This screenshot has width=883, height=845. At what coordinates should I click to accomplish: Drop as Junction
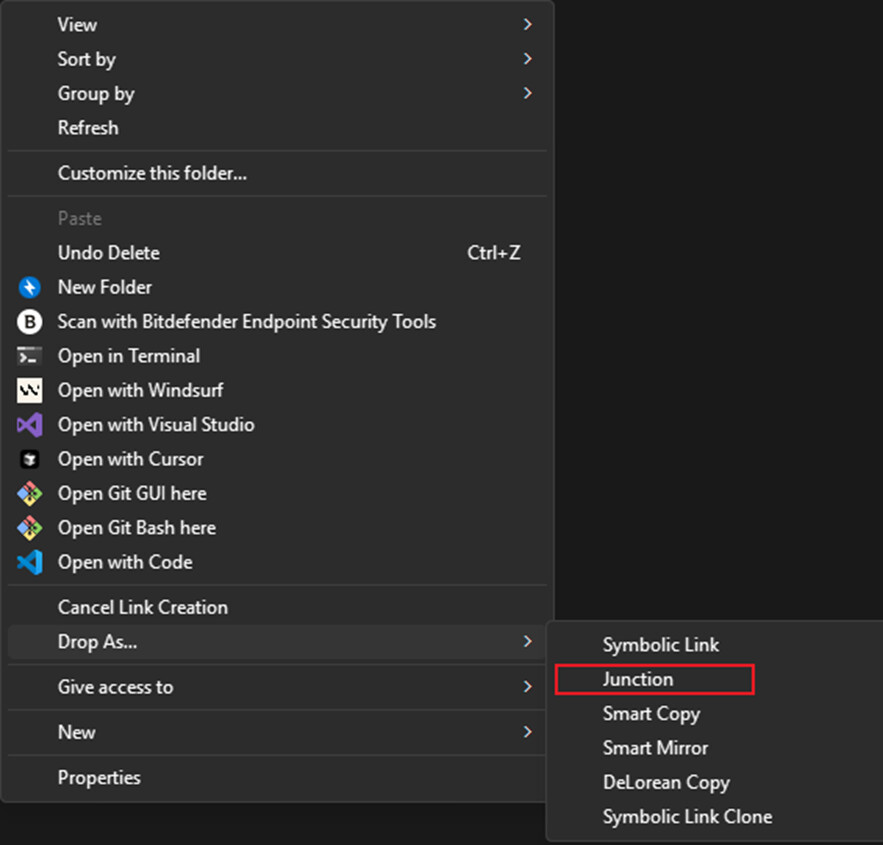[x=716, y=679]
